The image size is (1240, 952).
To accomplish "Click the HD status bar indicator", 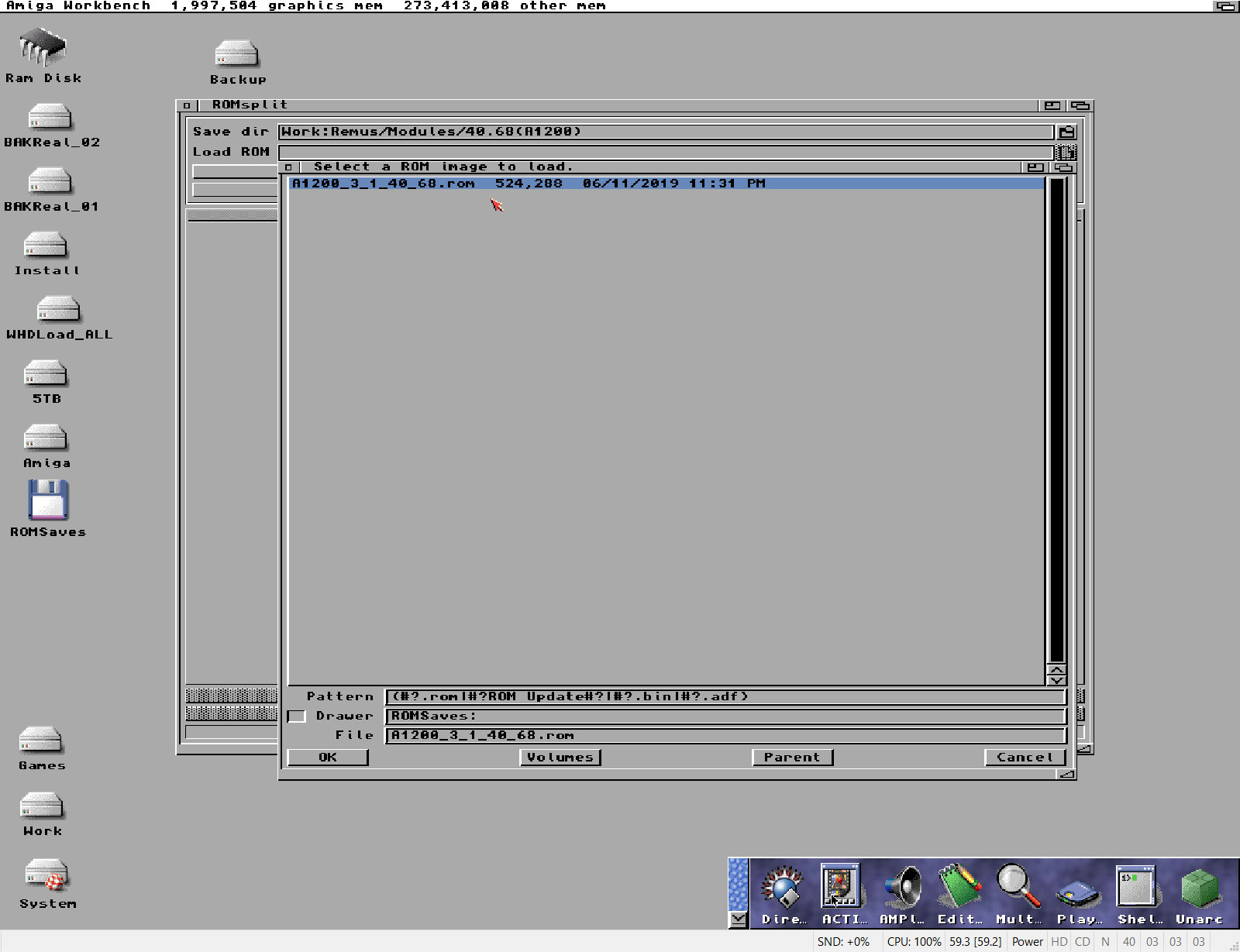I will 1059,942.
